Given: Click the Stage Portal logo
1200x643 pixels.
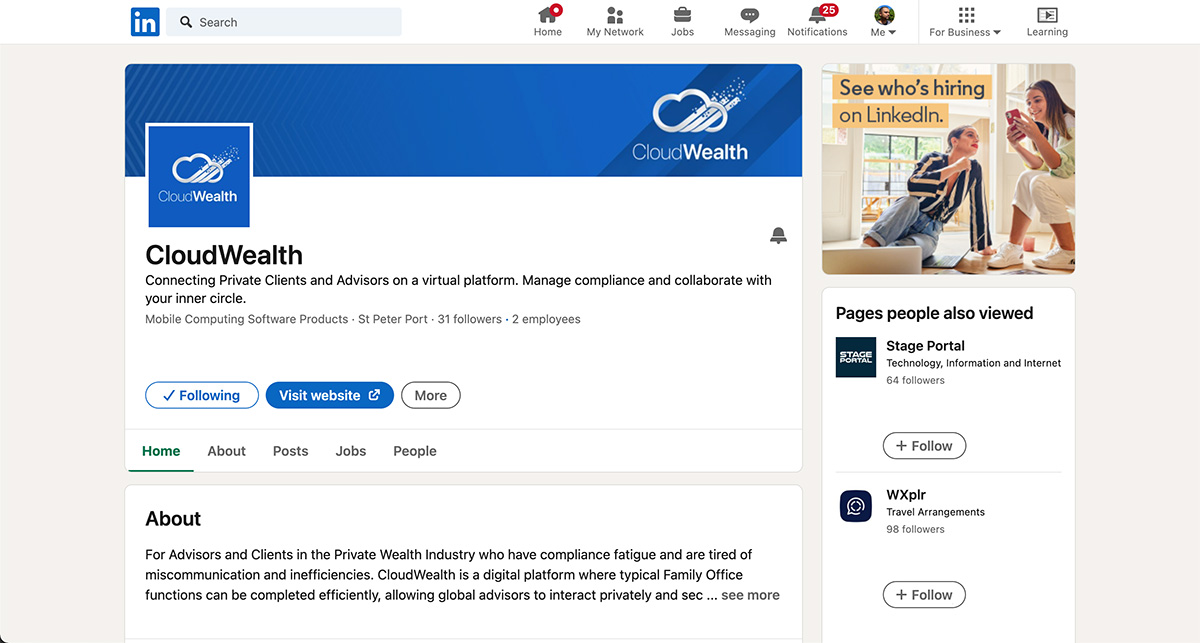Looking at the screenshot, I should [855, 357].
